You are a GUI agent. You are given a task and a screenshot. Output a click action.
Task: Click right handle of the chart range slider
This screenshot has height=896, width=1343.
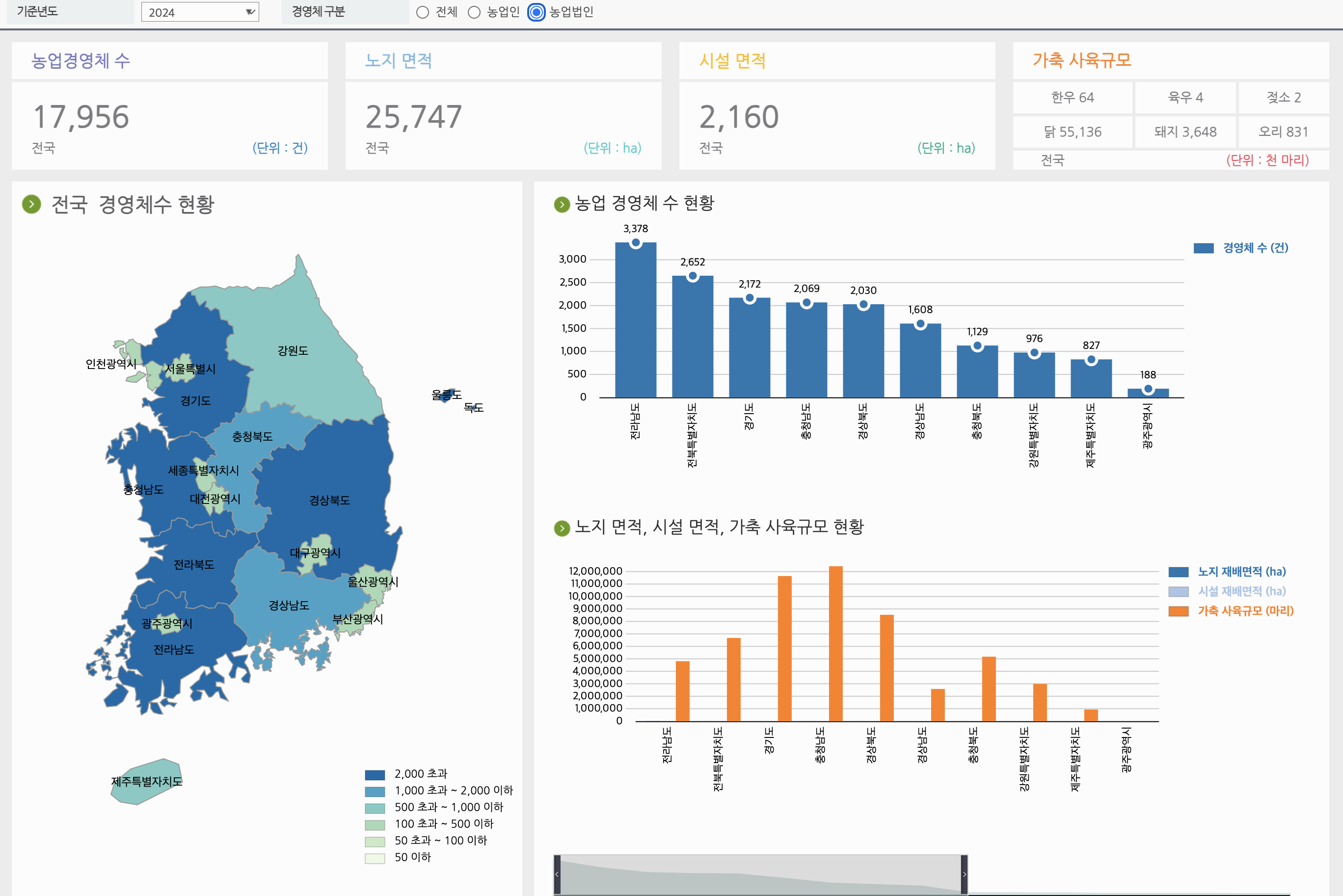pyautogui.click(x=964, y=874)
